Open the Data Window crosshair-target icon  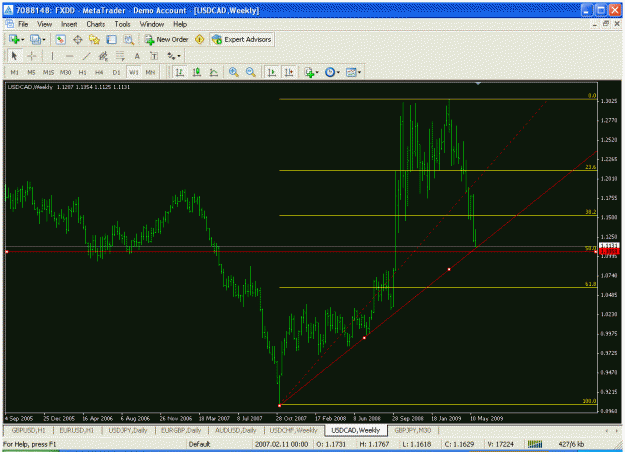click(x=77, y=39)
